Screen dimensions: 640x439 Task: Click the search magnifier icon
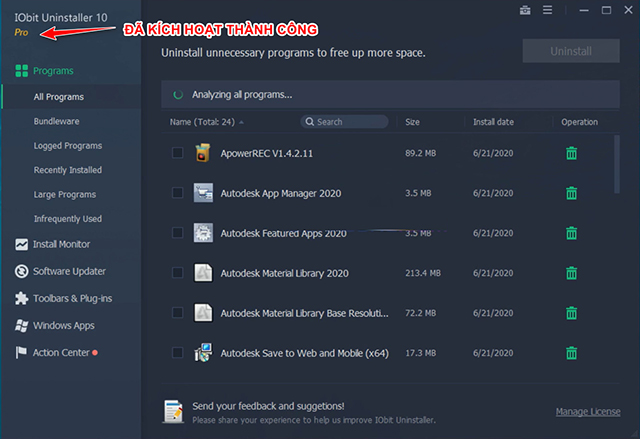[310, 122]
